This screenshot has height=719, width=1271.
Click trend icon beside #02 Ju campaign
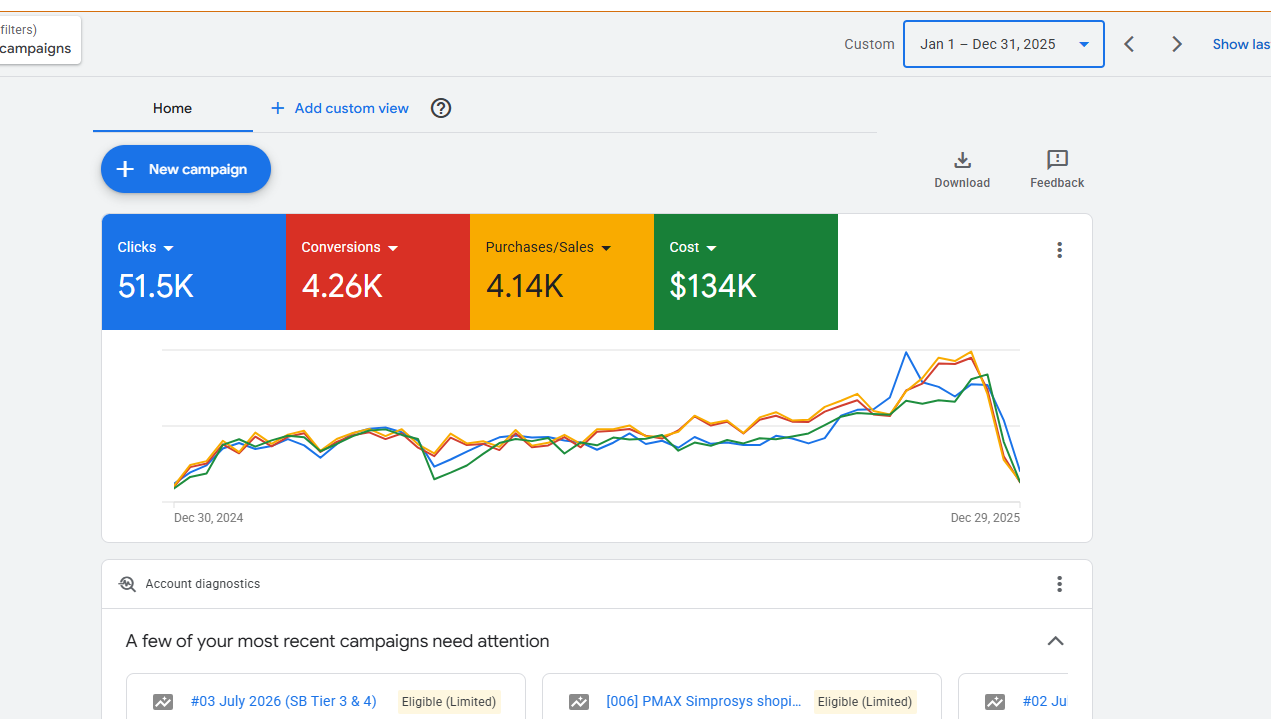click(x=995, y=702)
